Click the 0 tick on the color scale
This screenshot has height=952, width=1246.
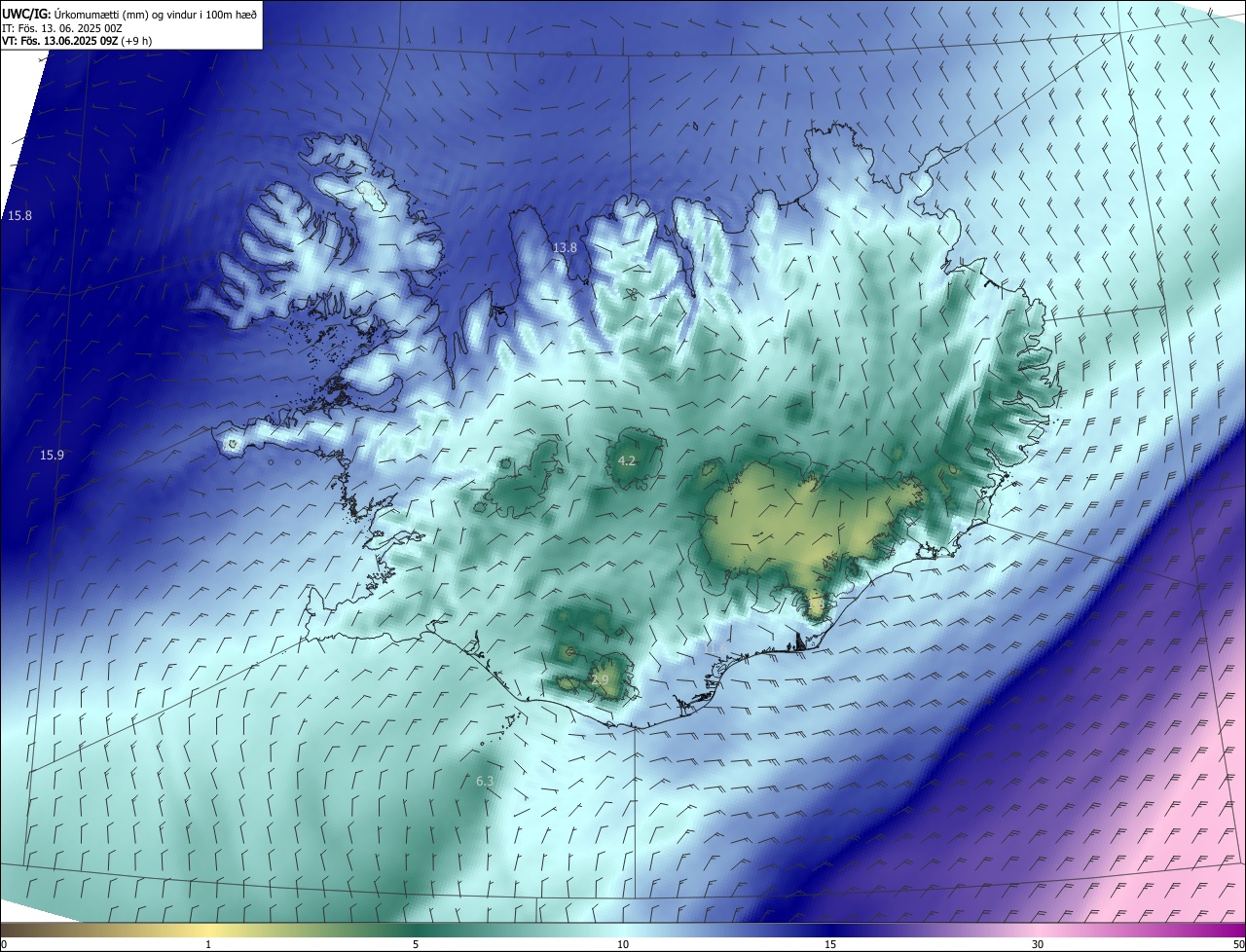(x=4, y=945)
